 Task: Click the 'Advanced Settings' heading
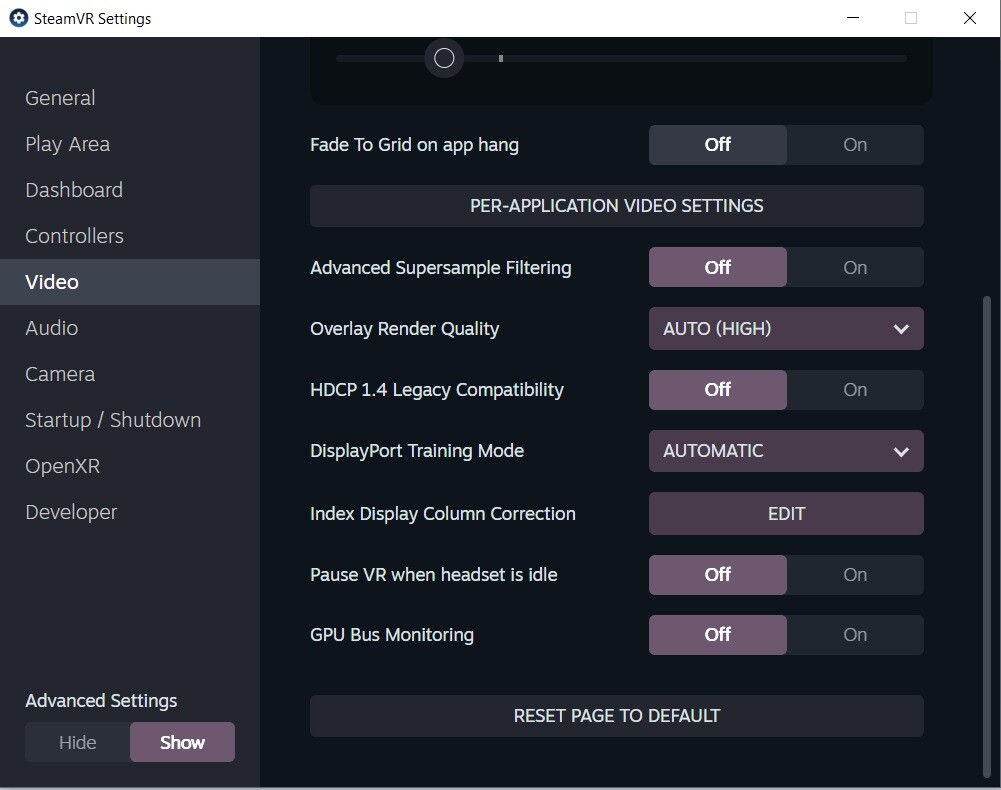coord(102,701)
